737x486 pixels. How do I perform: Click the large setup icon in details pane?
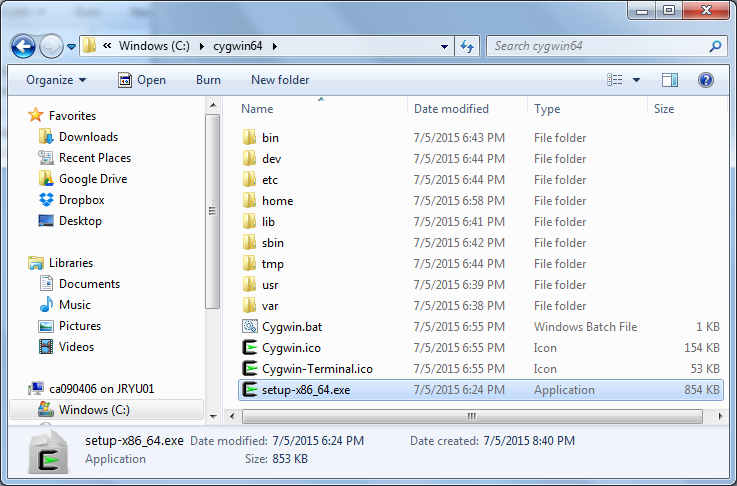click(x=48, y=452)
